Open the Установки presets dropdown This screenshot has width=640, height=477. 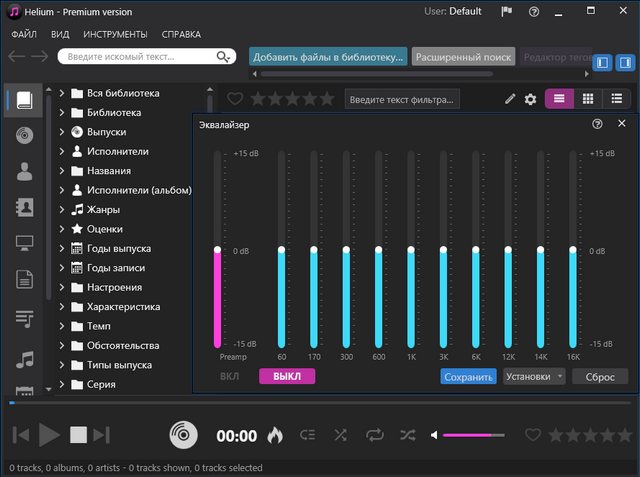click(x=534, y=377)
